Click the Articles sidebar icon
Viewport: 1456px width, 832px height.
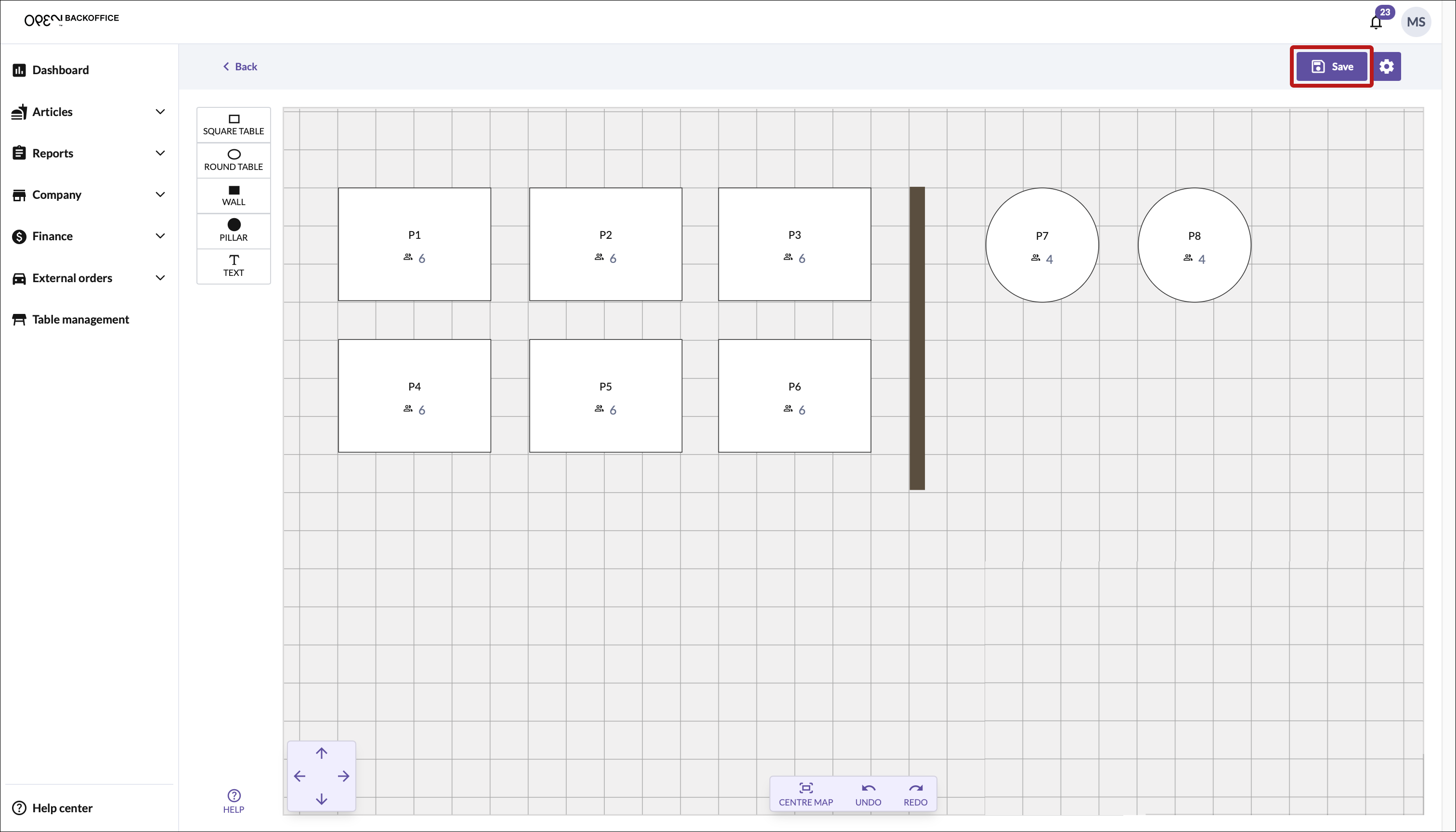pyautogui.click(x=19, y=111)
